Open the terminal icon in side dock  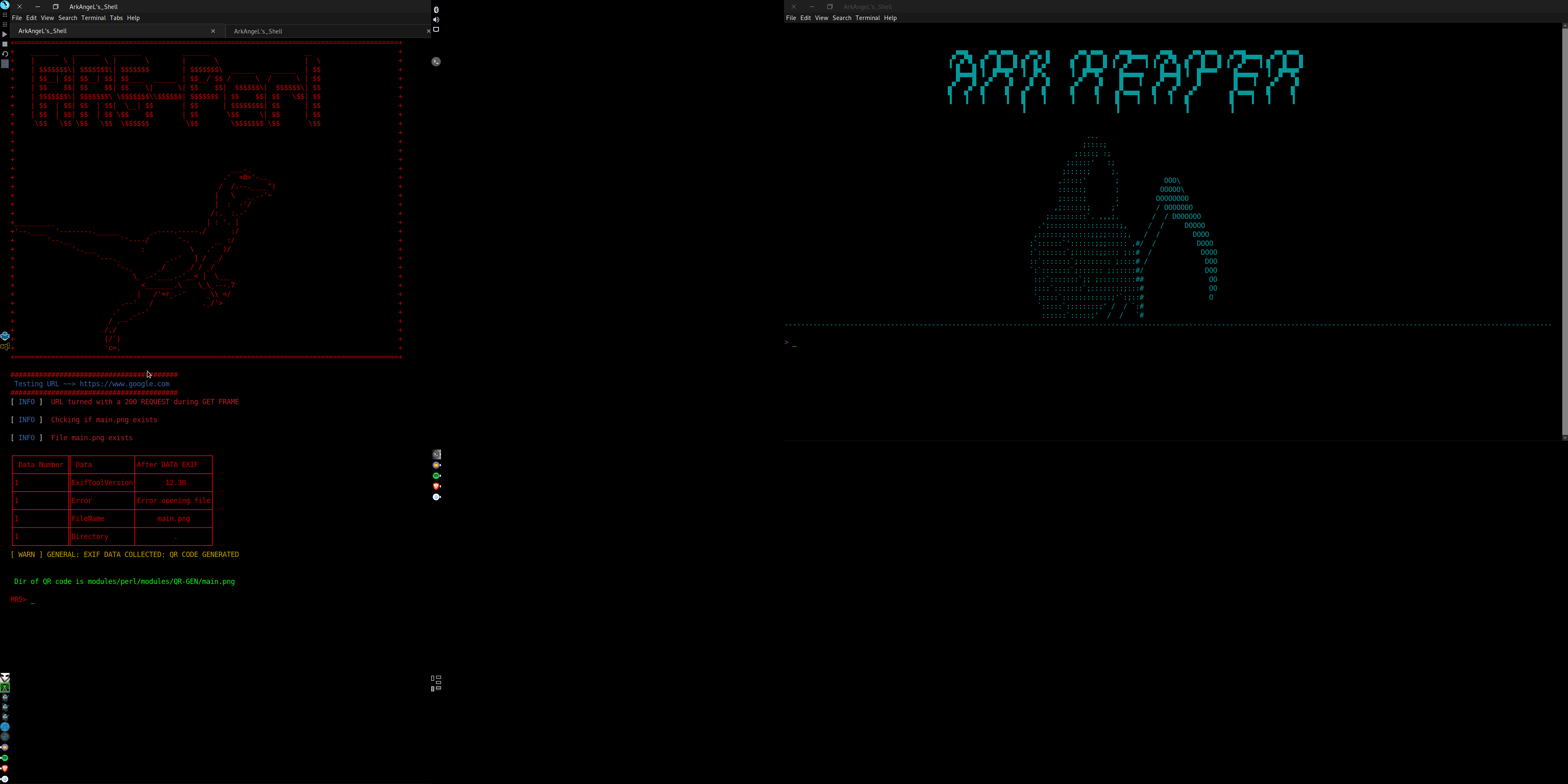point(437,454)
